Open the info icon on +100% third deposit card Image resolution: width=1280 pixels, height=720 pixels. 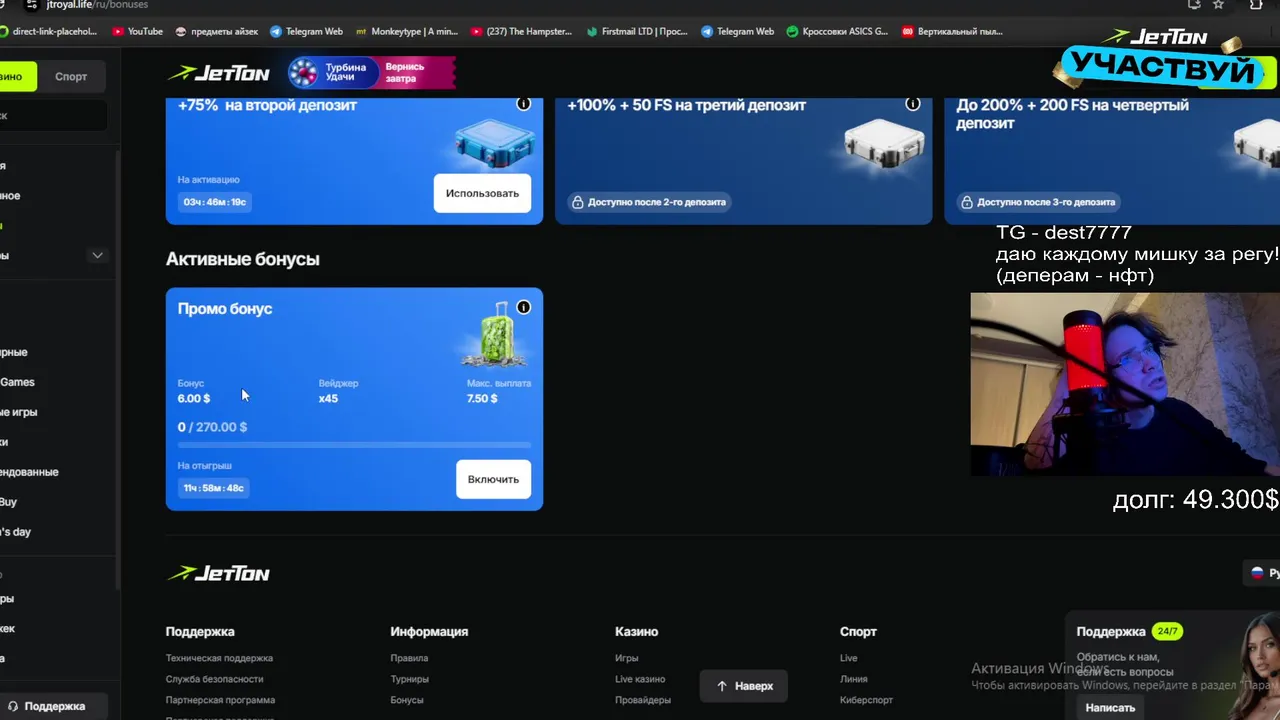[x=912, y=104]
